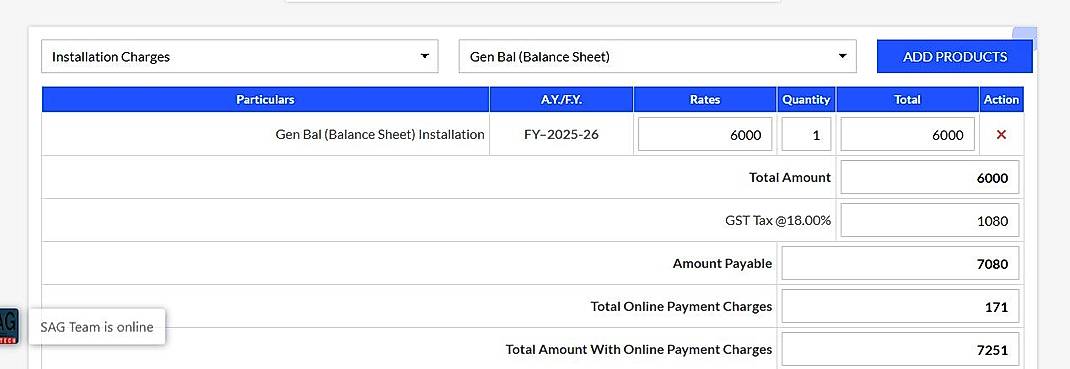The height and width of the screenshot is (369, 1070).
Task: Click the A.Y./F.Y. column header
Action: coord(562,100)
